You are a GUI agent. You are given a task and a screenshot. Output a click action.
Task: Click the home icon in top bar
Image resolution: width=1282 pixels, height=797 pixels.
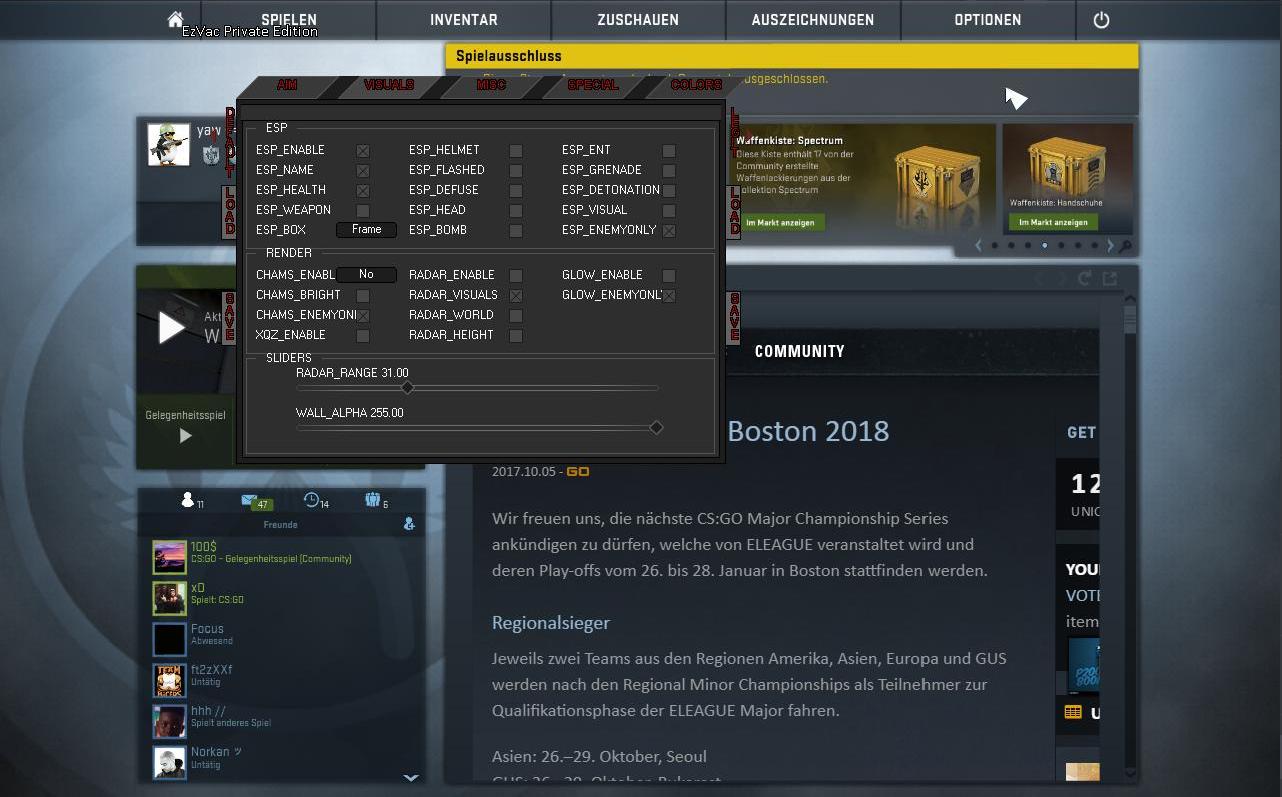[x=175, y=19]
